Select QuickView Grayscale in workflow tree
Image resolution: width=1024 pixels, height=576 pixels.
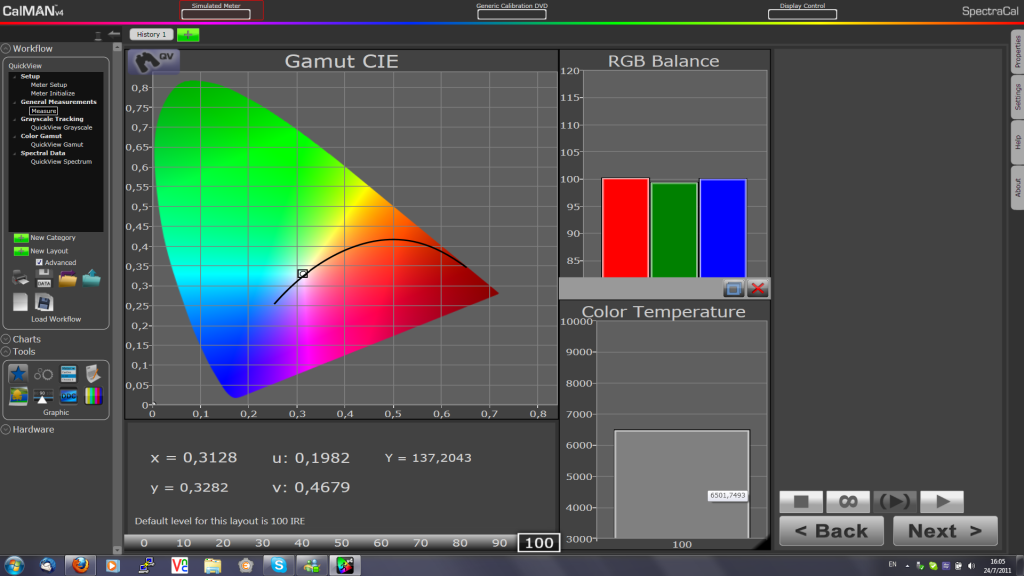(61, 127)
